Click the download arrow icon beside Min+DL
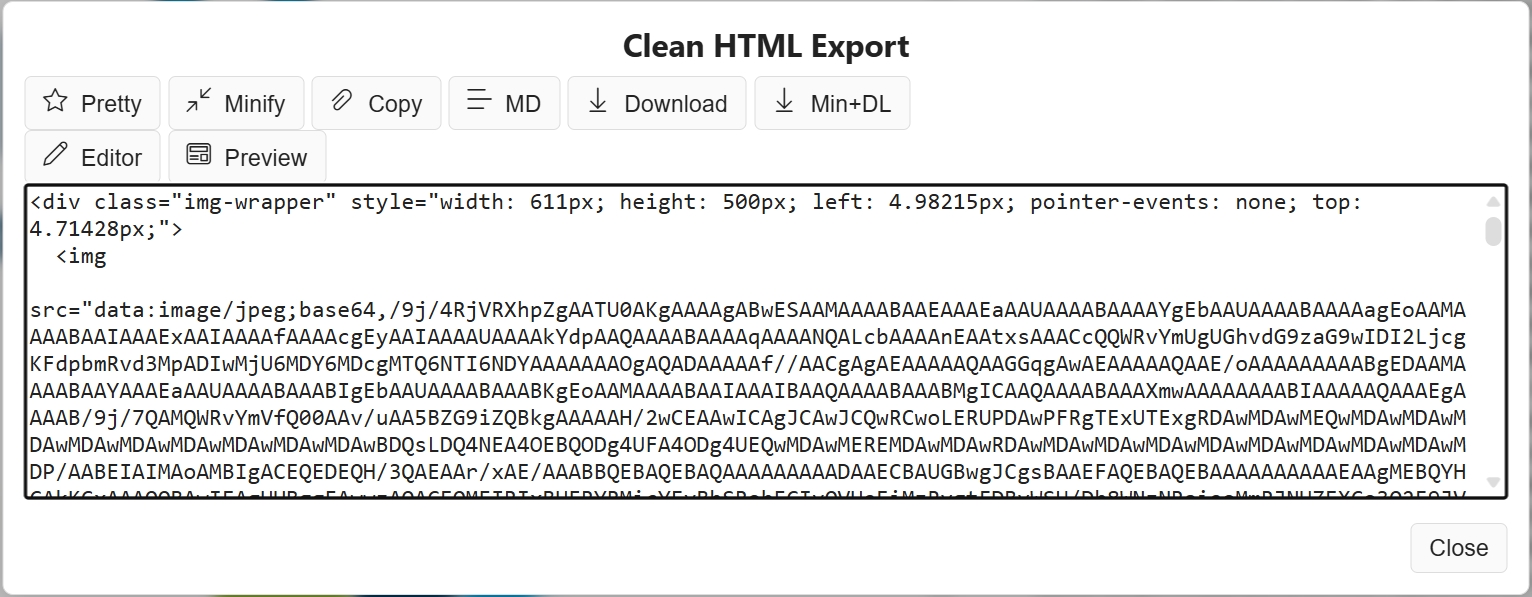 pos(785,101)
